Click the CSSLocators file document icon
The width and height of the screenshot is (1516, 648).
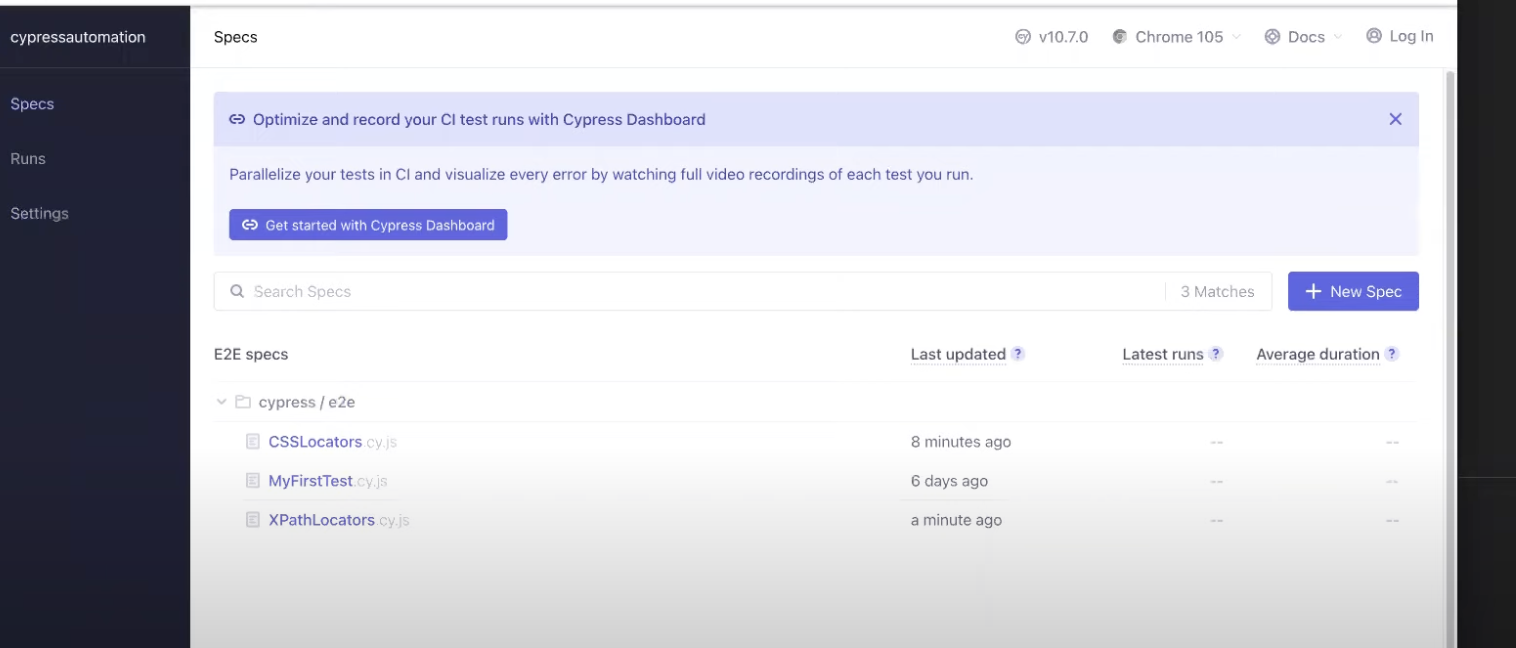pos(253,442)
